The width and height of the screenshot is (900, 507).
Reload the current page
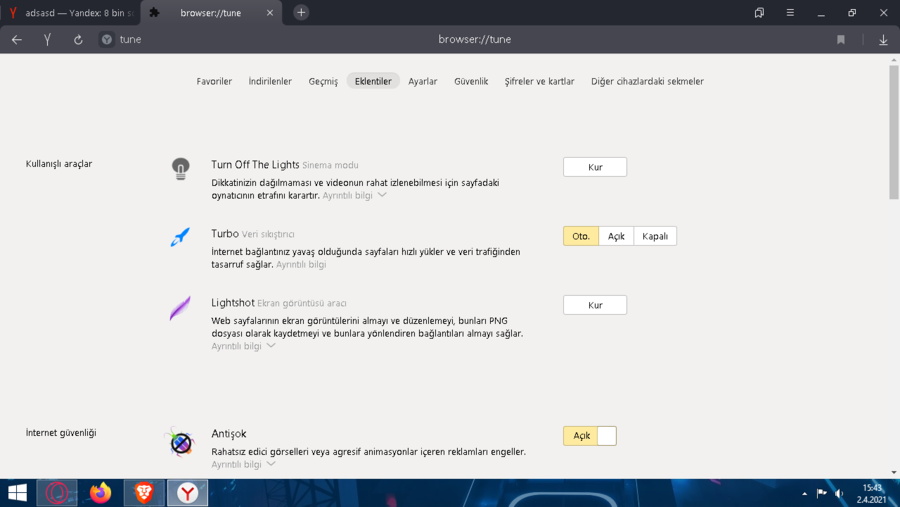coord(78,40)
